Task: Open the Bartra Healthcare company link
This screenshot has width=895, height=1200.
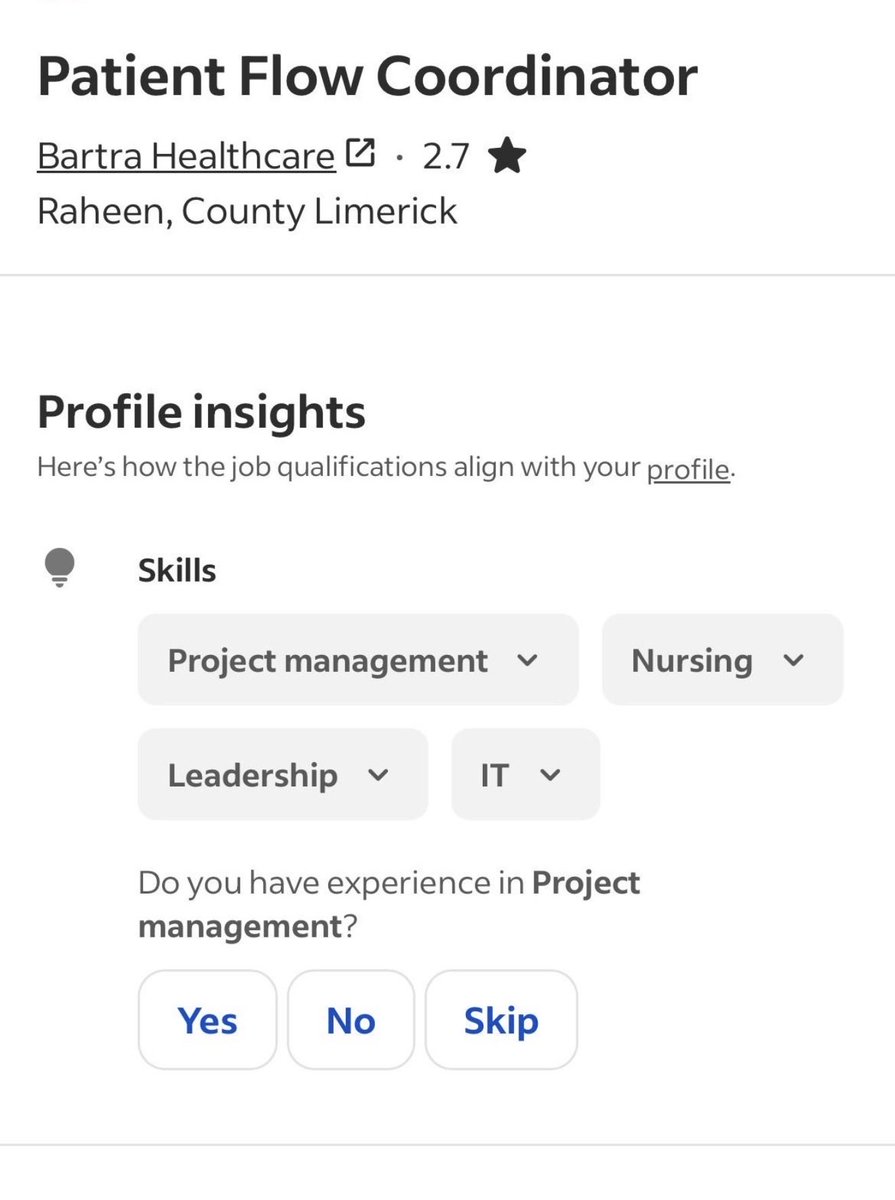Action: (x=186, y=157)
